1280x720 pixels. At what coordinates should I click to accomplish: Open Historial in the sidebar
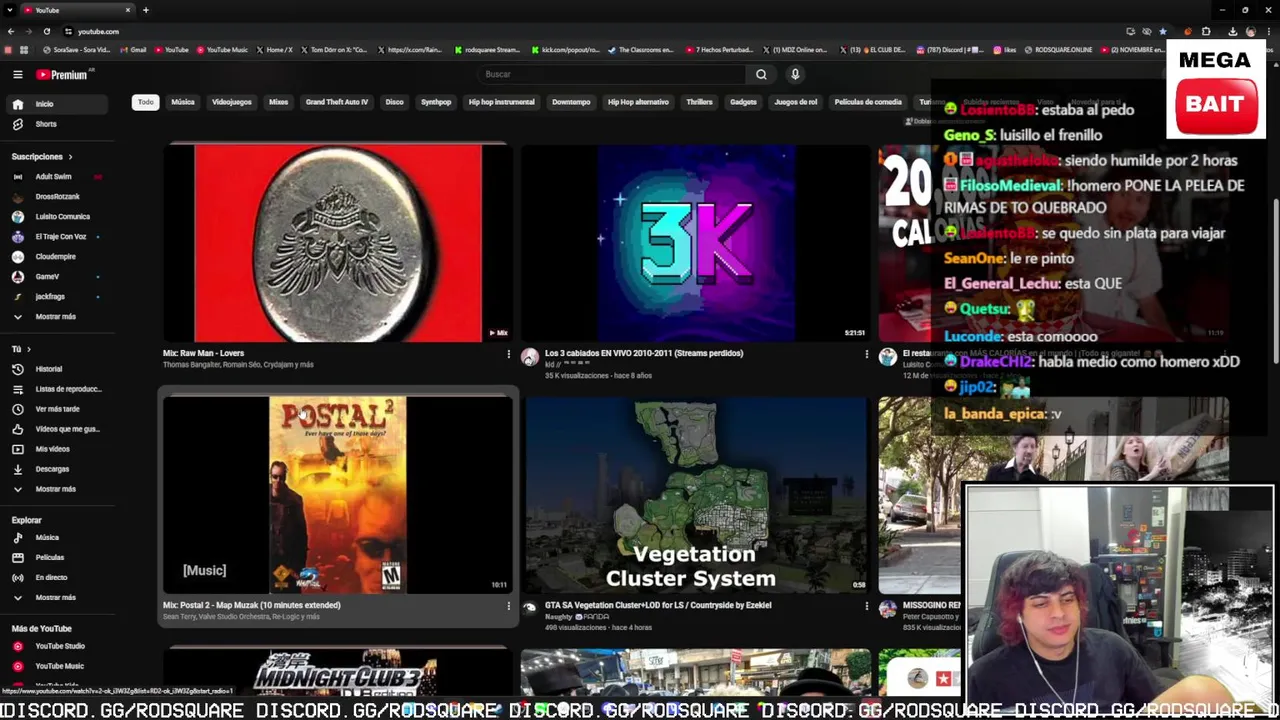(58, 369)
